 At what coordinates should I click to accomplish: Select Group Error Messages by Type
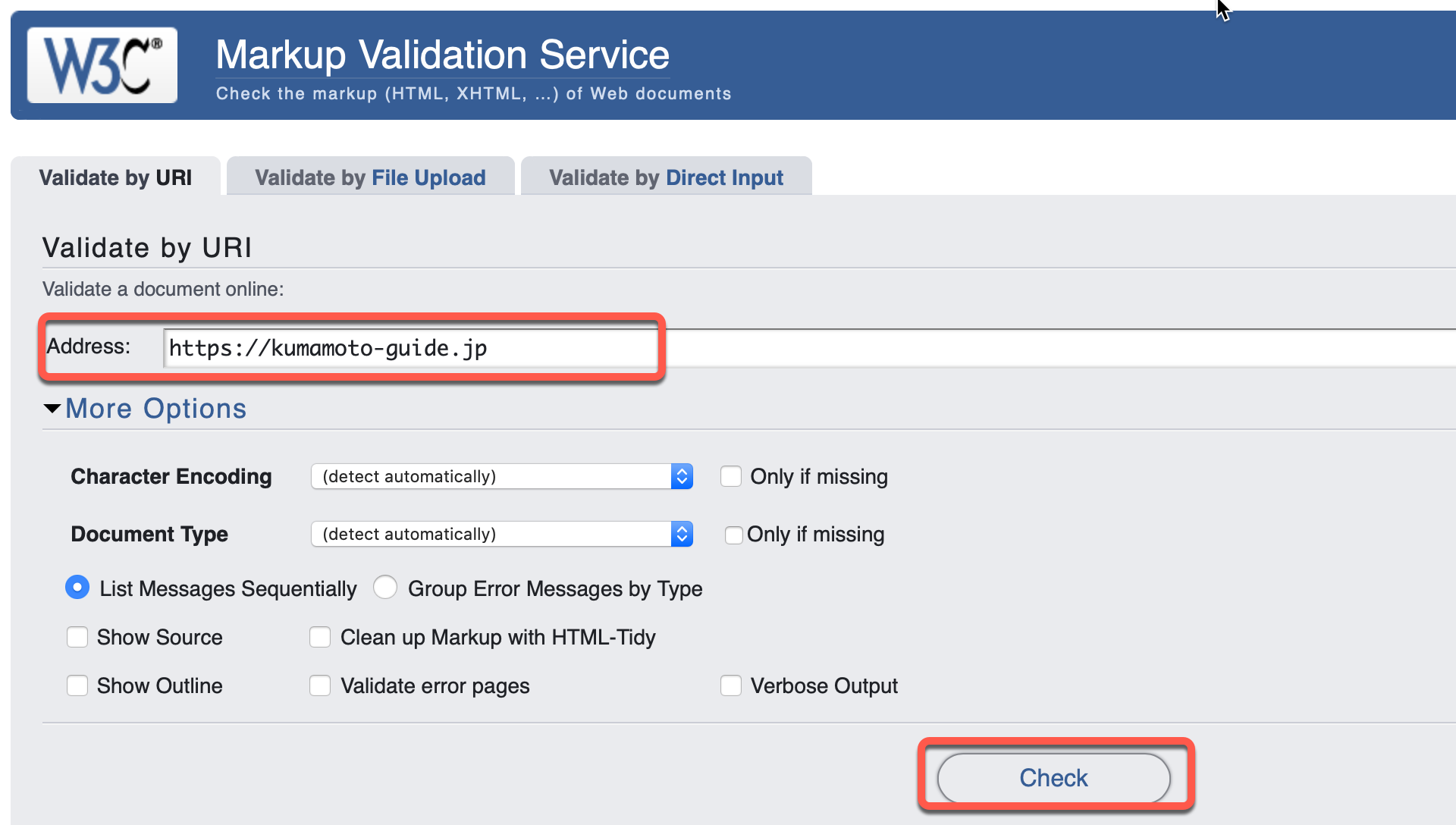(x=385, y=588)
